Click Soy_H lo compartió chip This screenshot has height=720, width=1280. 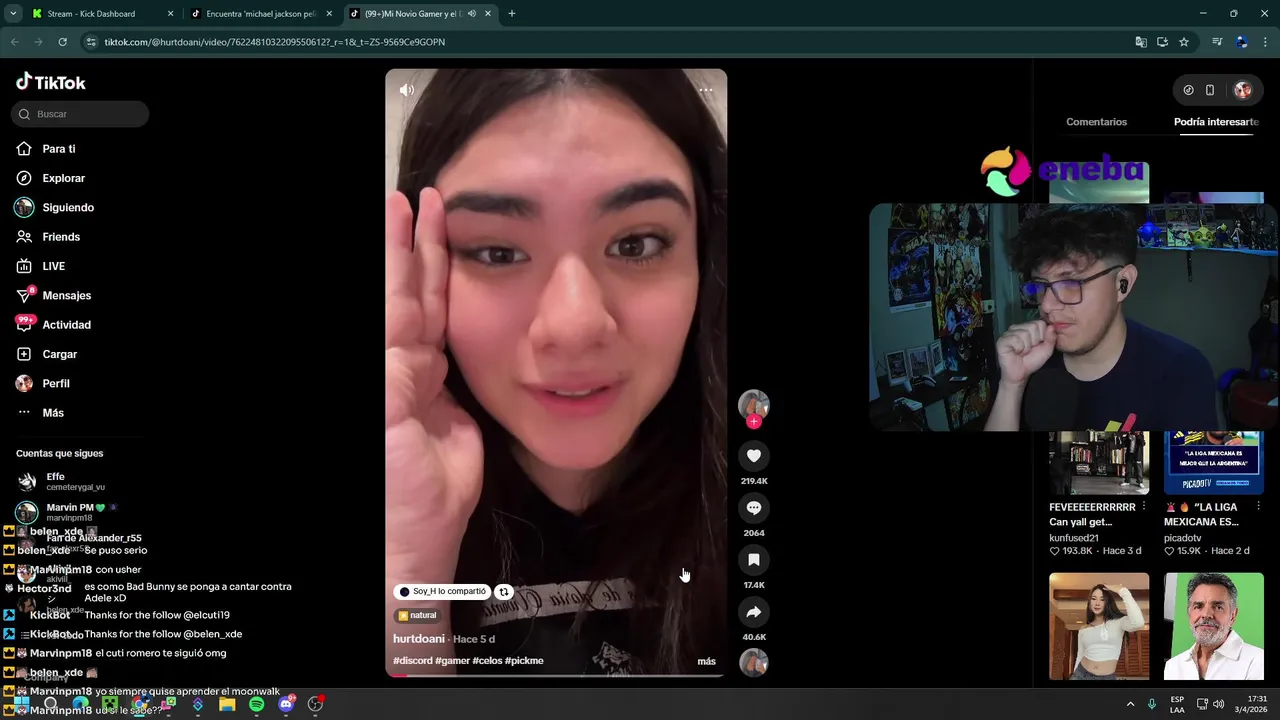pyautogui.click(x=442, y=592)
